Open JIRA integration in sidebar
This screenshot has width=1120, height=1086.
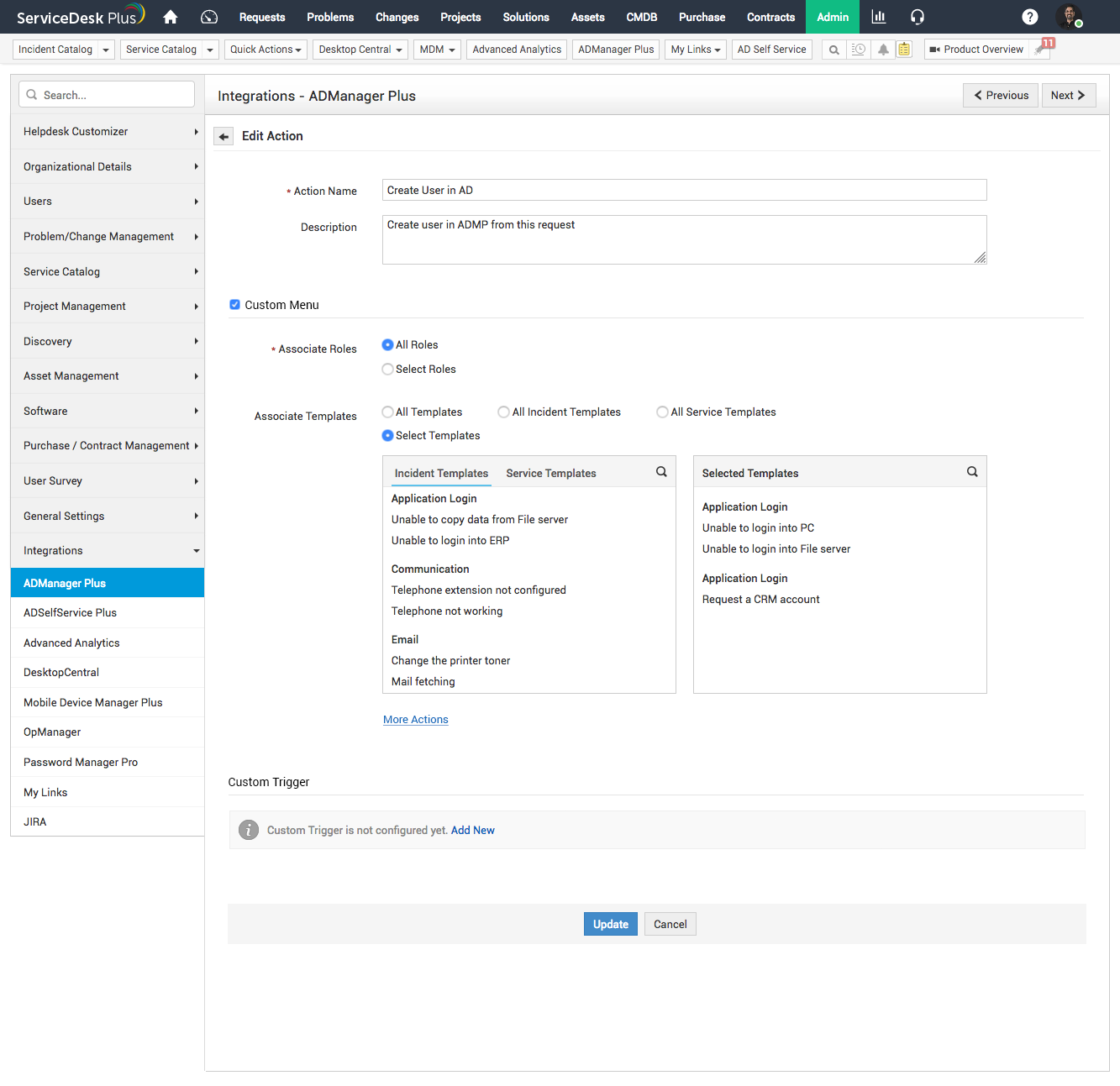tap(108, 822)
